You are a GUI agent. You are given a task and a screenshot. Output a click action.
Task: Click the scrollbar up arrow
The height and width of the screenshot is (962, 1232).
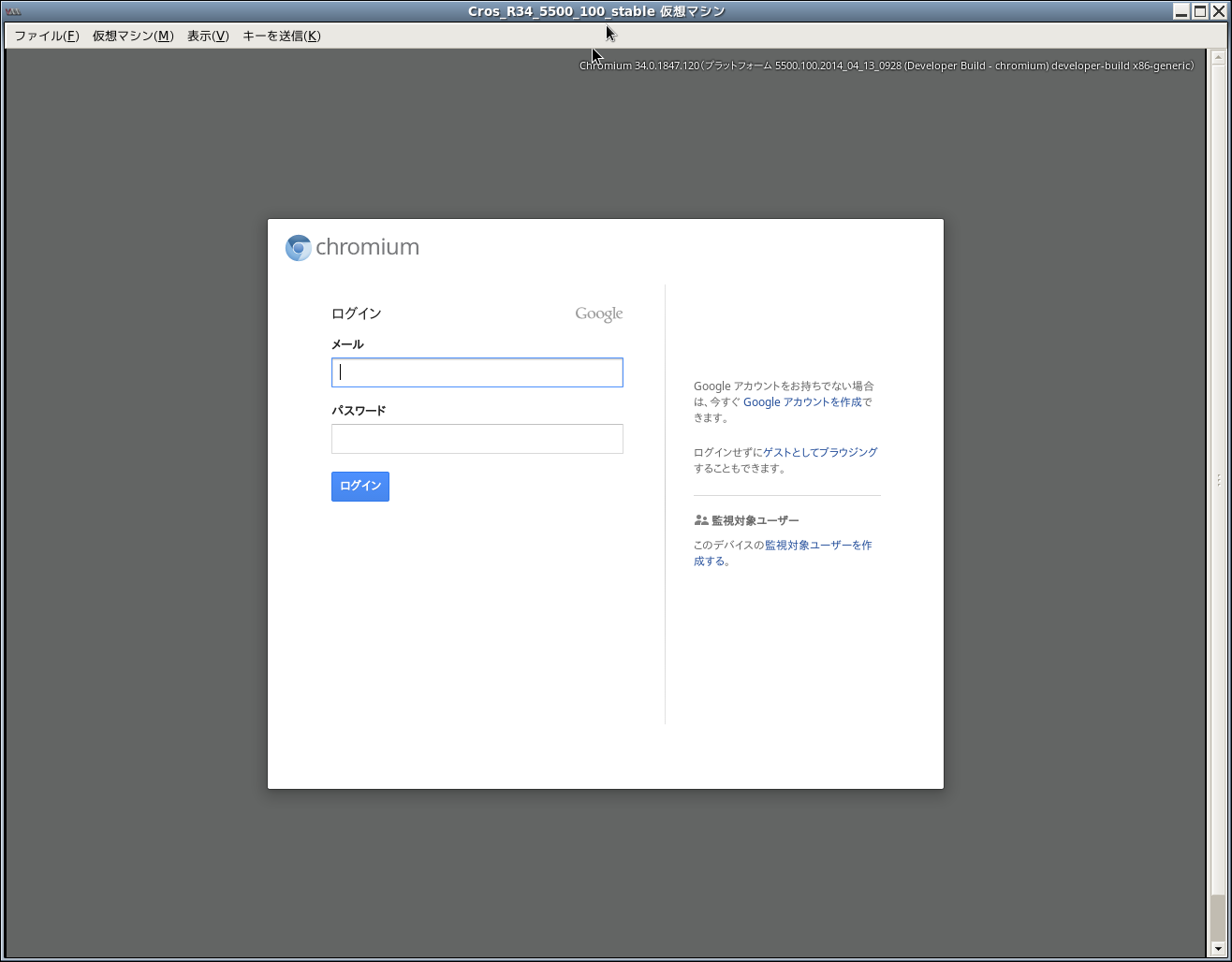tap(1217, 56)
